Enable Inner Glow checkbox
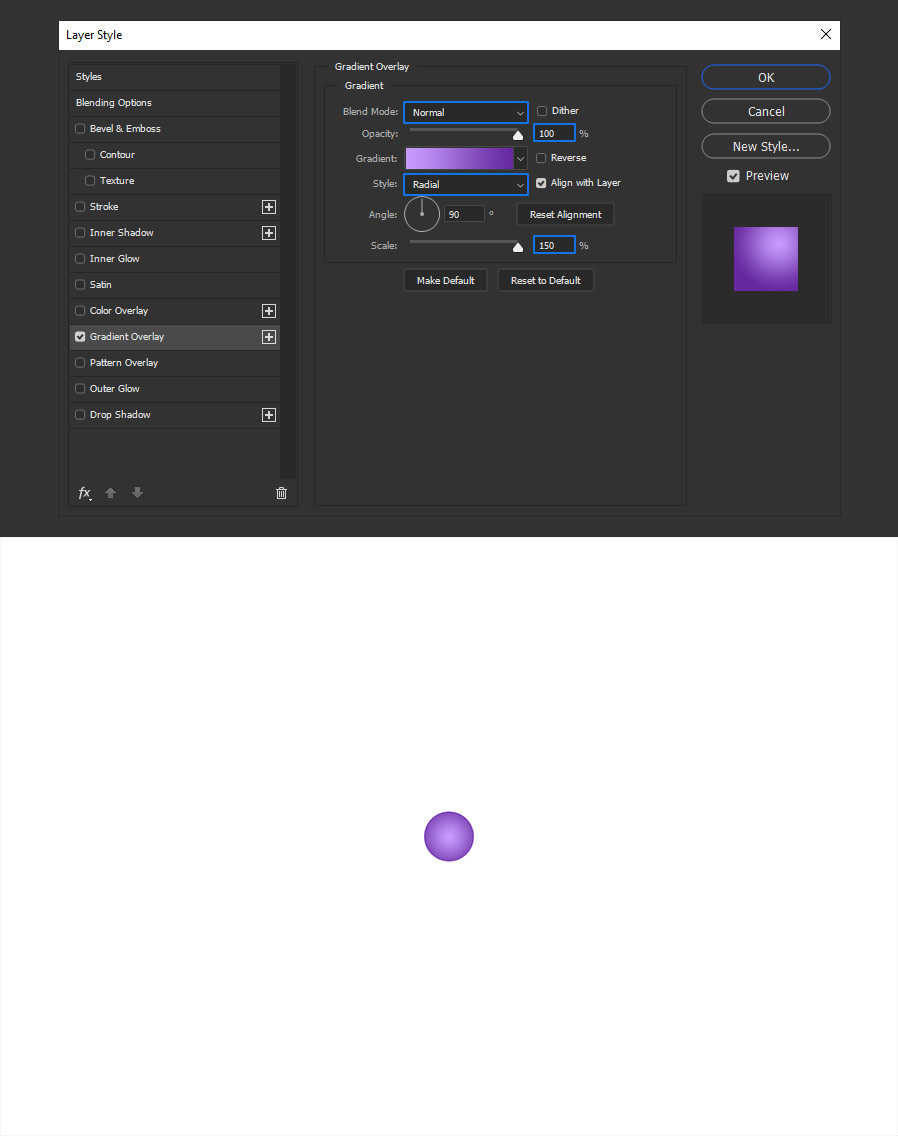The height and width of the screenshot is (1136, 898). [80, 259]
